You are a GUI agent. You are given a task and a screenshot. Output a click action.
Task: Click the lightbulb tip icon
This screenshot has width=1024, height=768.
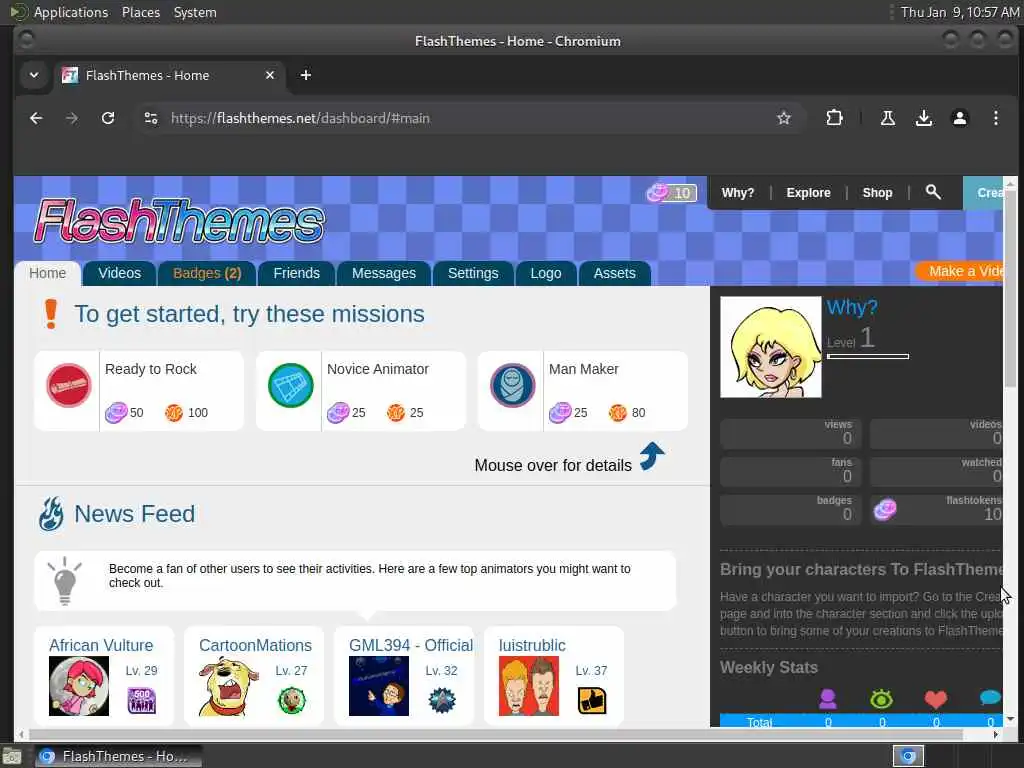coord(65,581)
